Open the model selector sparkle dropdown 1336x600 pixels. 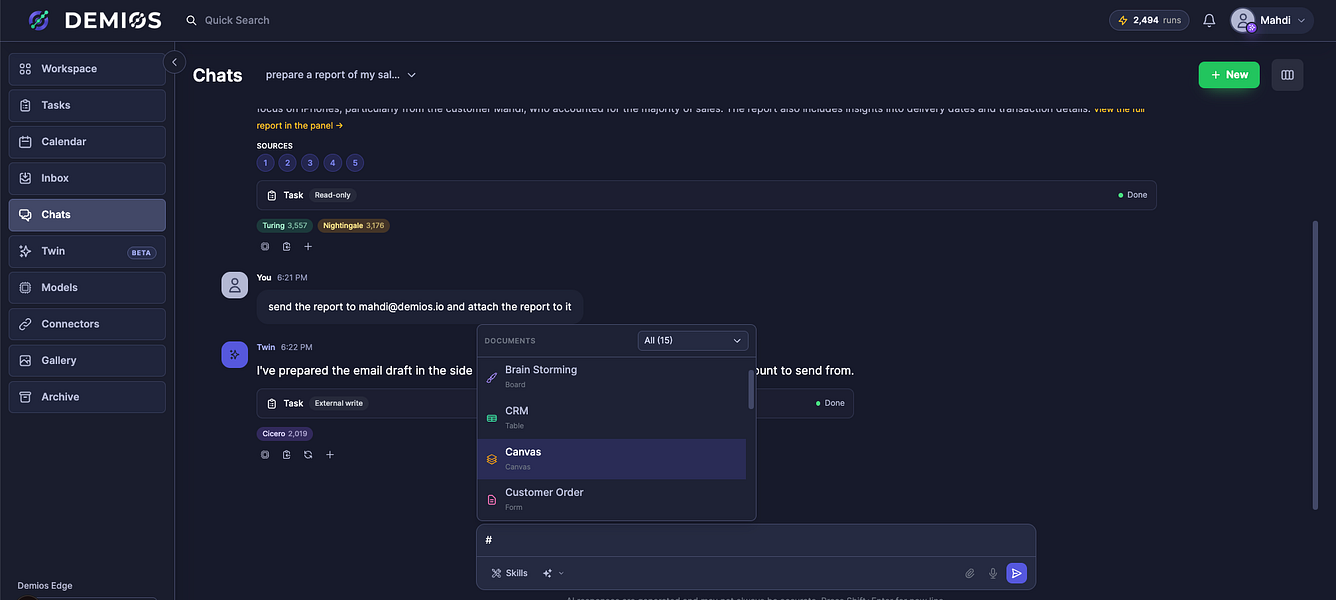coord(553,573)
